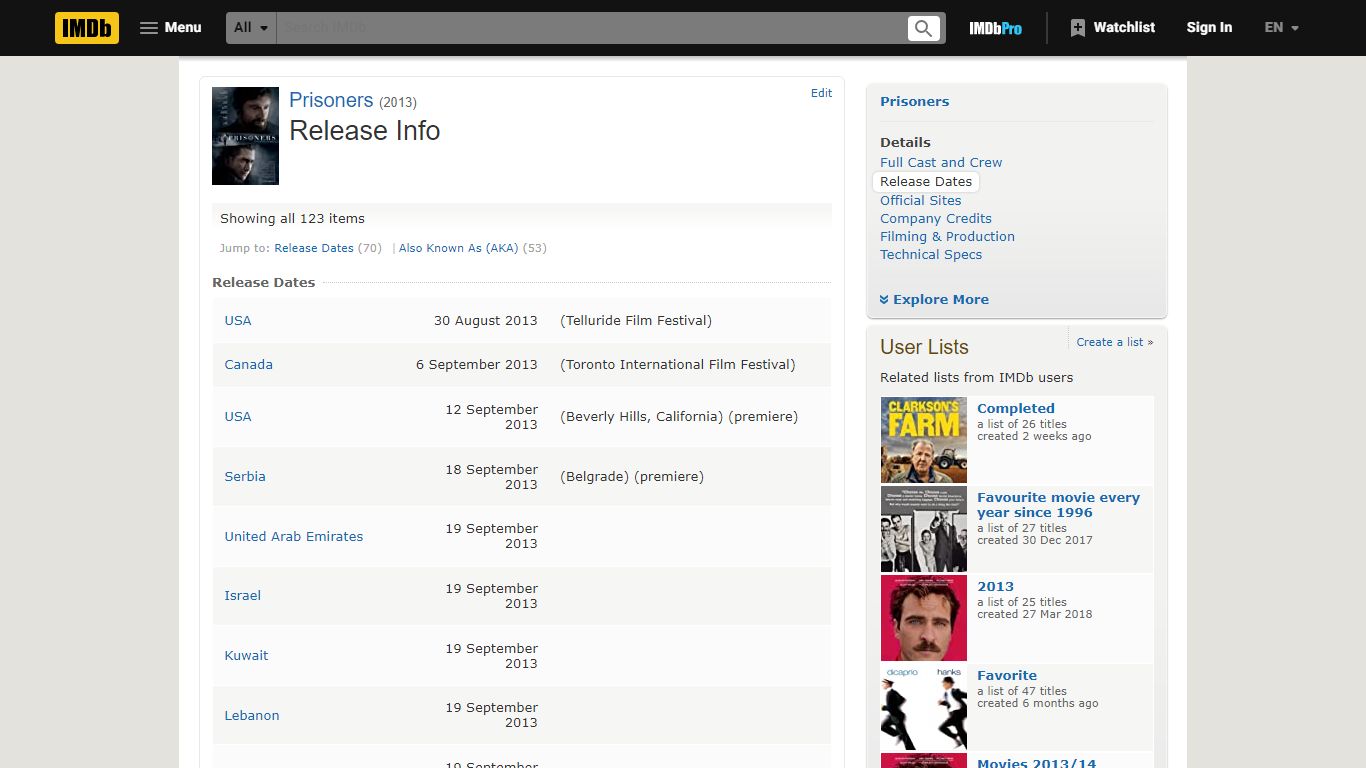Open Company Credits
The image size is (1366, 768).
(x=936, y=219)
